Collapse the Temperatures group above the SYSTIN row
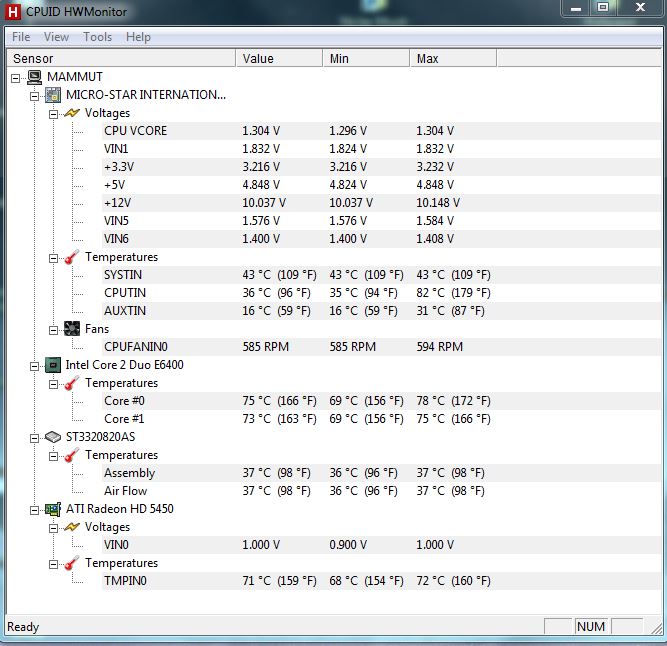This screenshot has height=646, width=667. 53,258
